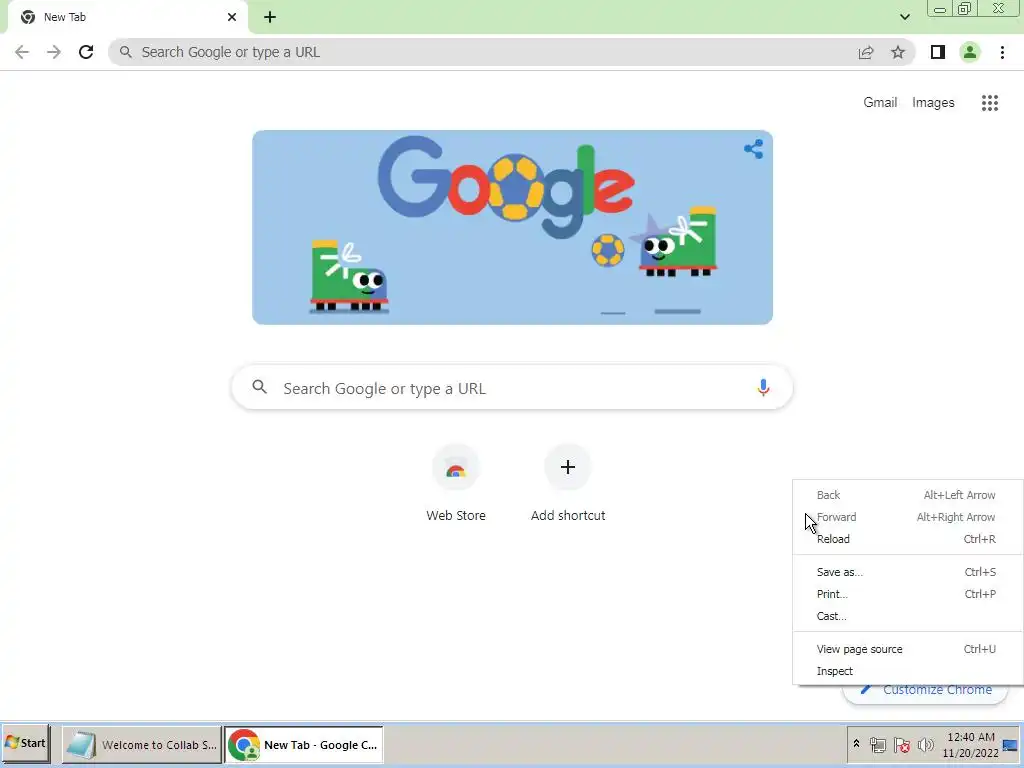This screenshot has height=768, width=1024.
Task: Choose Inspect from context menu
Action: pyautogui.click(x=907, y=671)
